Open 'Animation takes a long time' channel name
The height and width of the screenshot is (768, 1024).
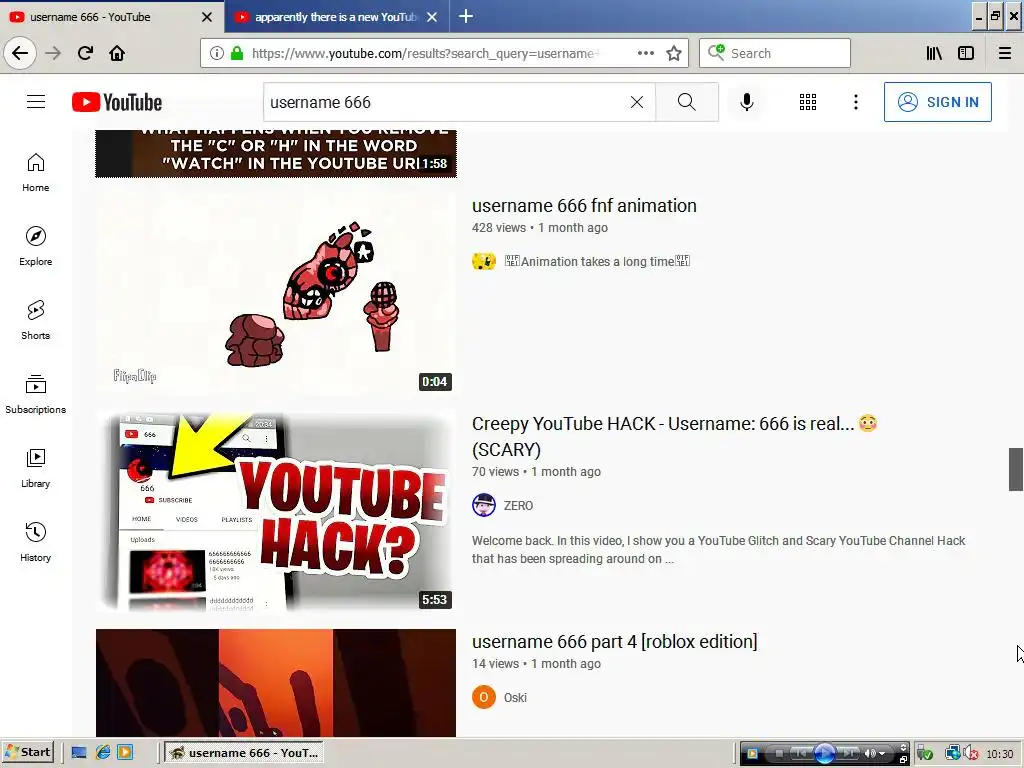(597, 261)
